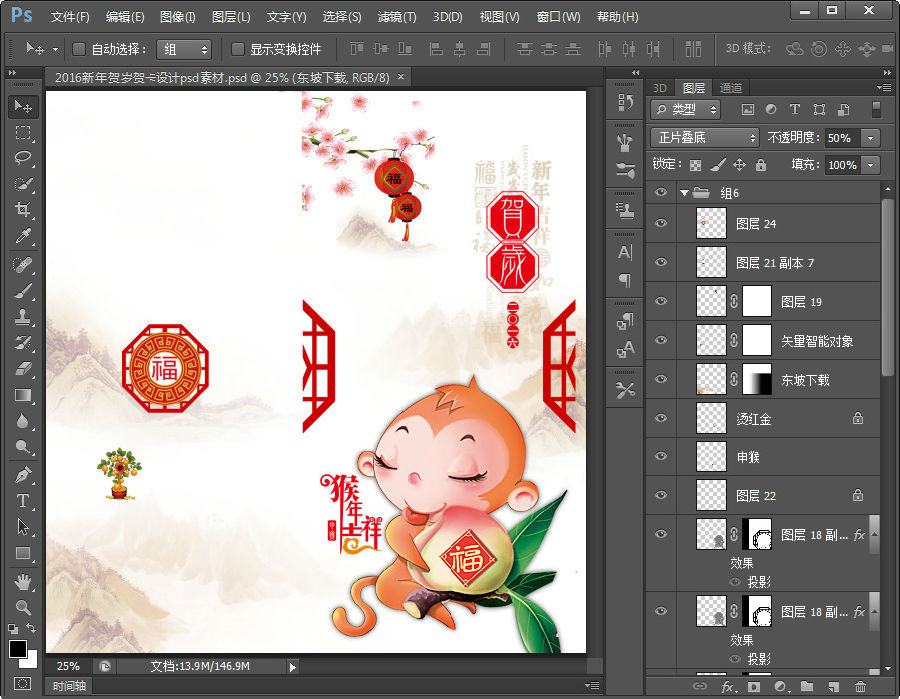Open the 文件(F) menu
This screenshot has width=900, height=699.
69,17
